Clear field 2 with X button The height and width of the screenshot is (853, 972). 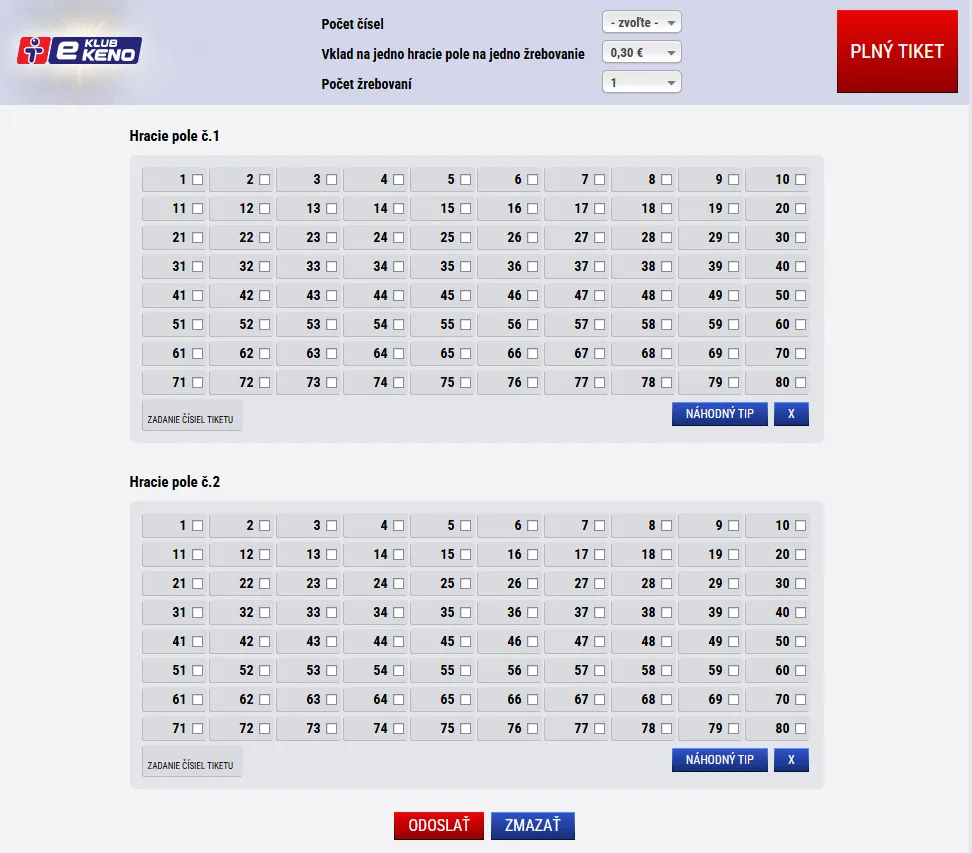pos(790,760)
